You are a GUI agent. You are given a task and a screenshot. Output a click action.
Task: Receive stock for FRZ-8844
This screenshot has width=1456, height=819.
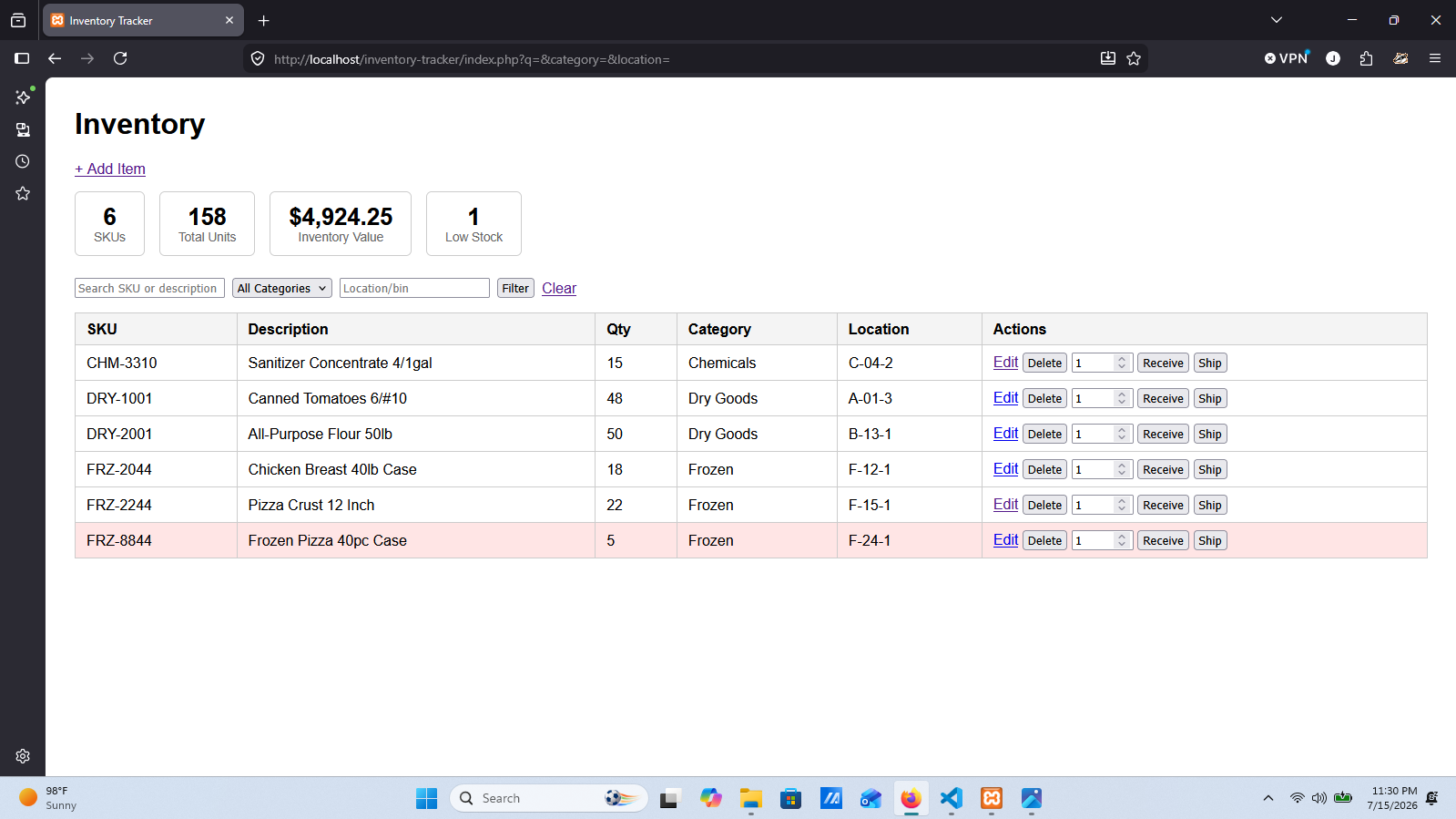[x=1163, y=540]
